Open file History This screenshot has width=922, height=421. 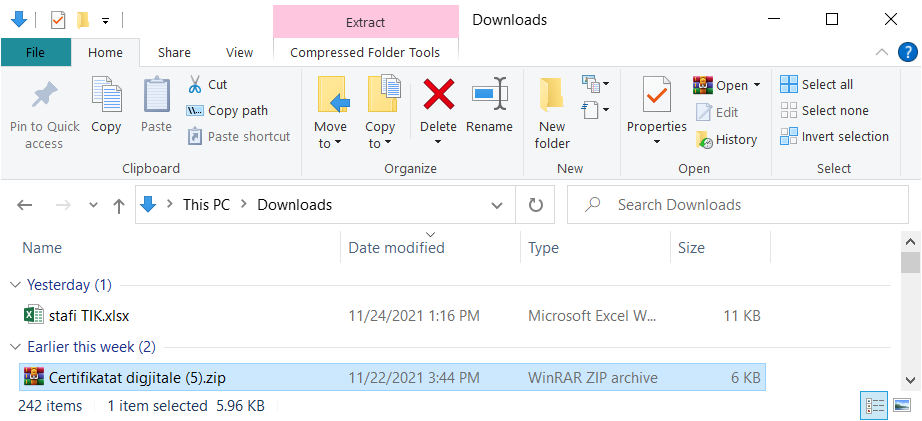[726, 139]
